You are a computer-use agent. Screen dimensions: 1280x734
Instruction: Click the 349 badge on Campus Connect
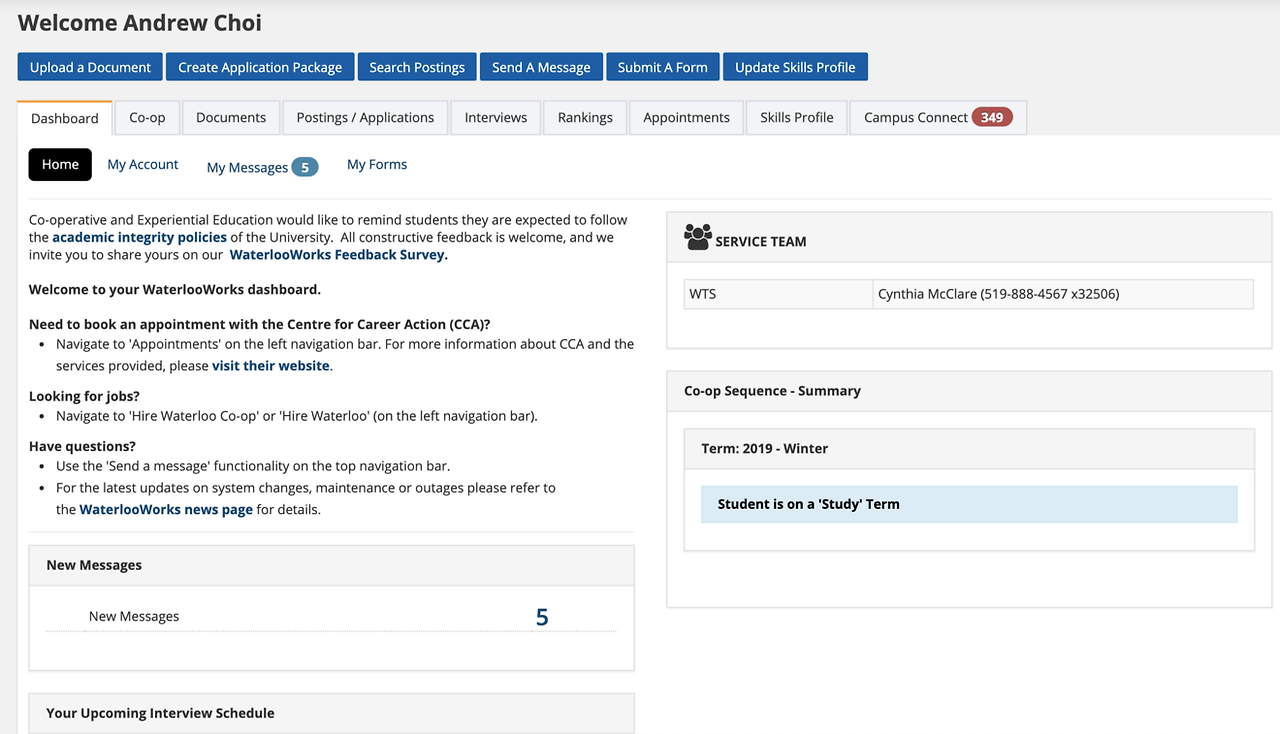tap(992, 117)
